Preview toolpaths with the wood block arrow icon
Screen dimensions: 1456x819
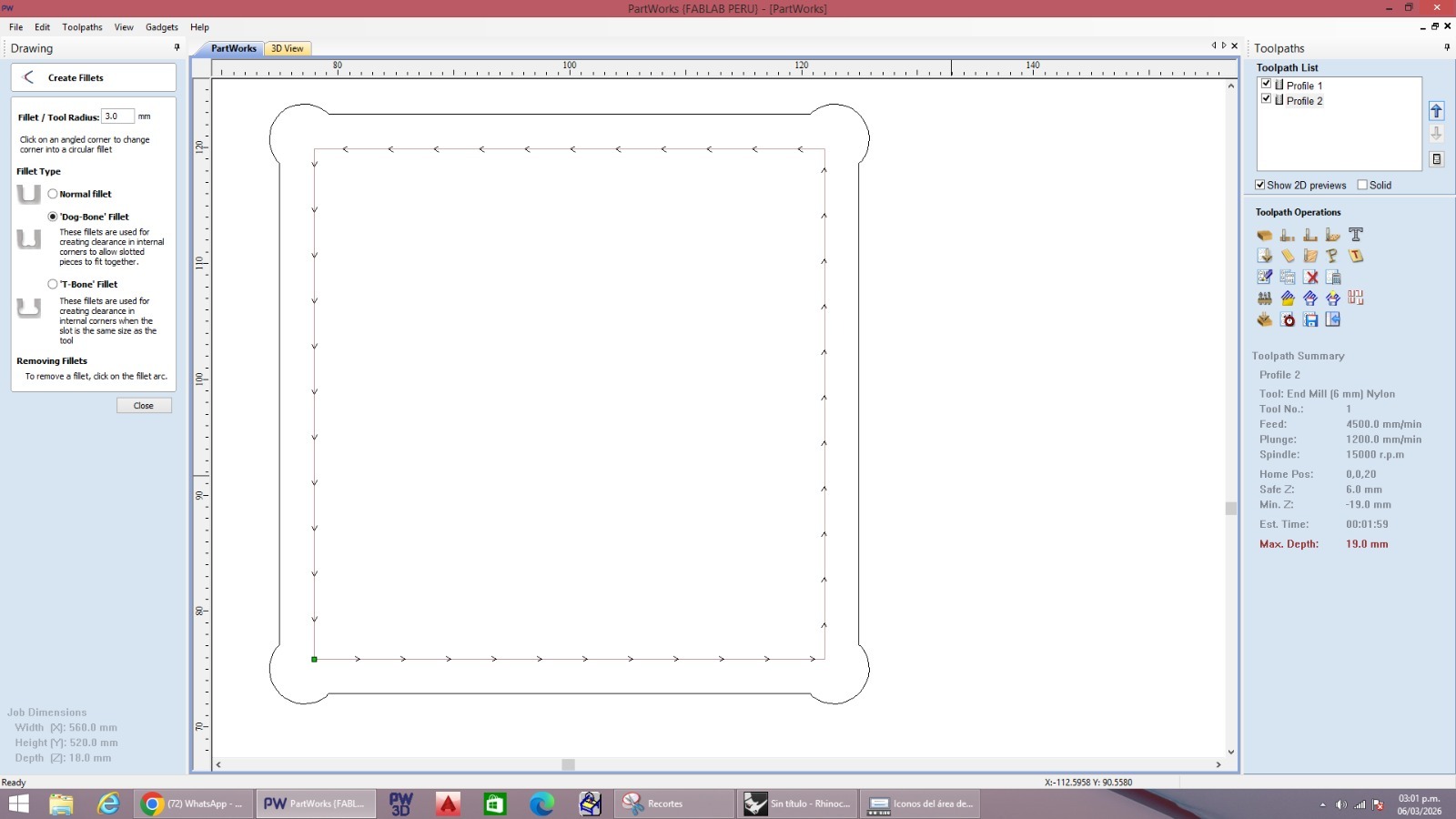click(x=1265, y=319)
